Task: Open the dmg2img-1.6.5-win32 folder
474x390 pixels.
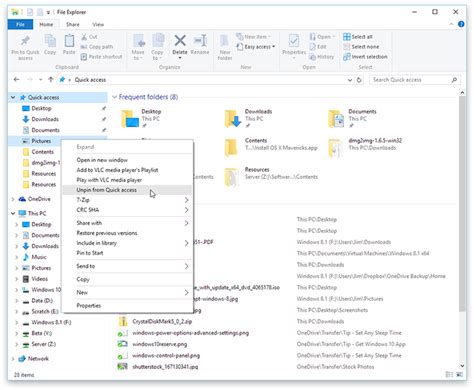Action: click(365, 147)
